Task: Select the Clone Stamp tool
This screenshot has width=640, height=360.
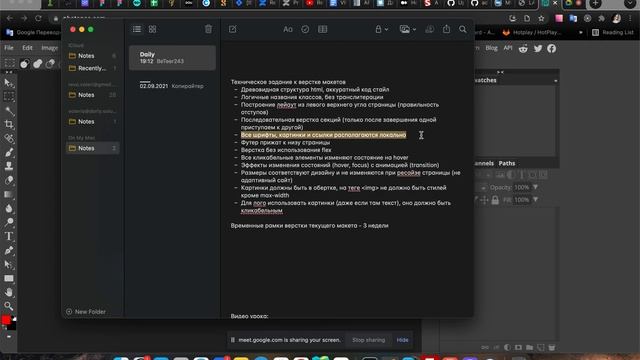Action: (x=9, y=166)
